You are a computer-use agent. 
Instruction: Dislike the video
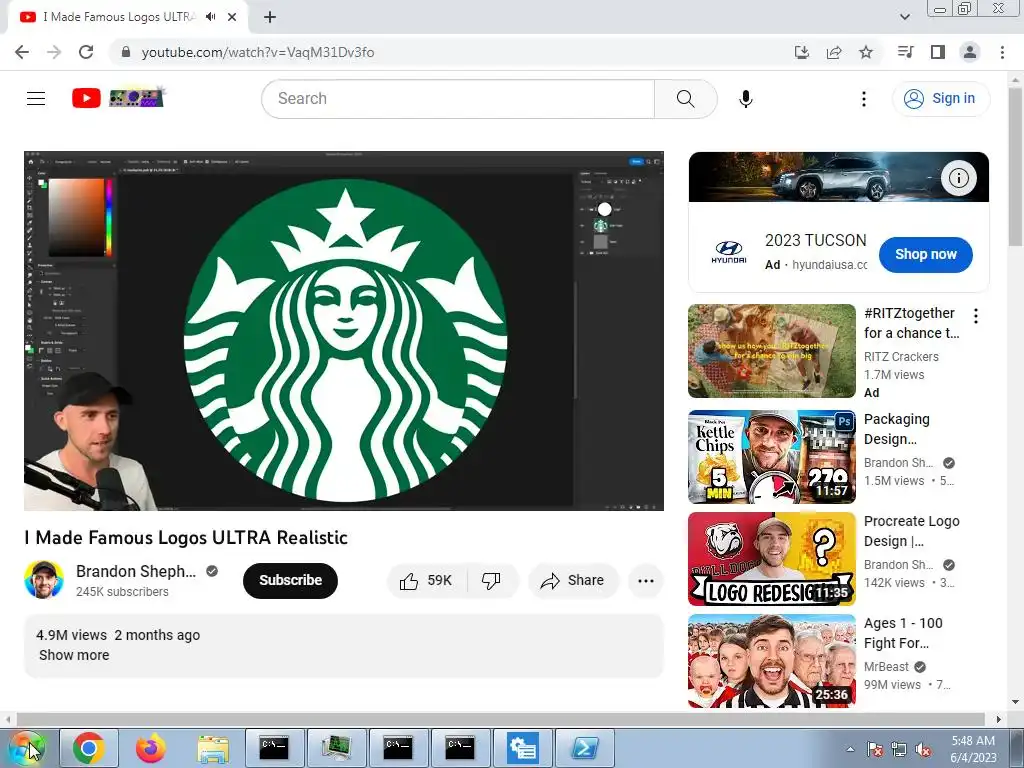click(492, 581)
